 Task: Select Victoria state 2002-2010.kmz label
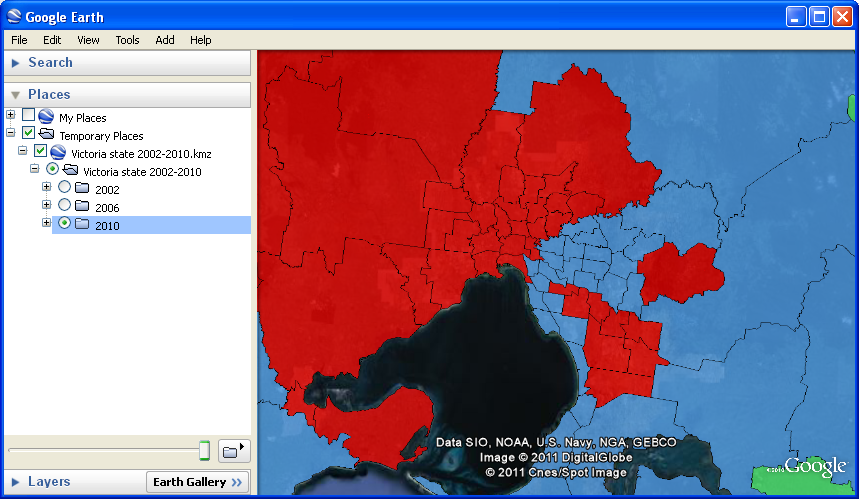click(141, 154)
